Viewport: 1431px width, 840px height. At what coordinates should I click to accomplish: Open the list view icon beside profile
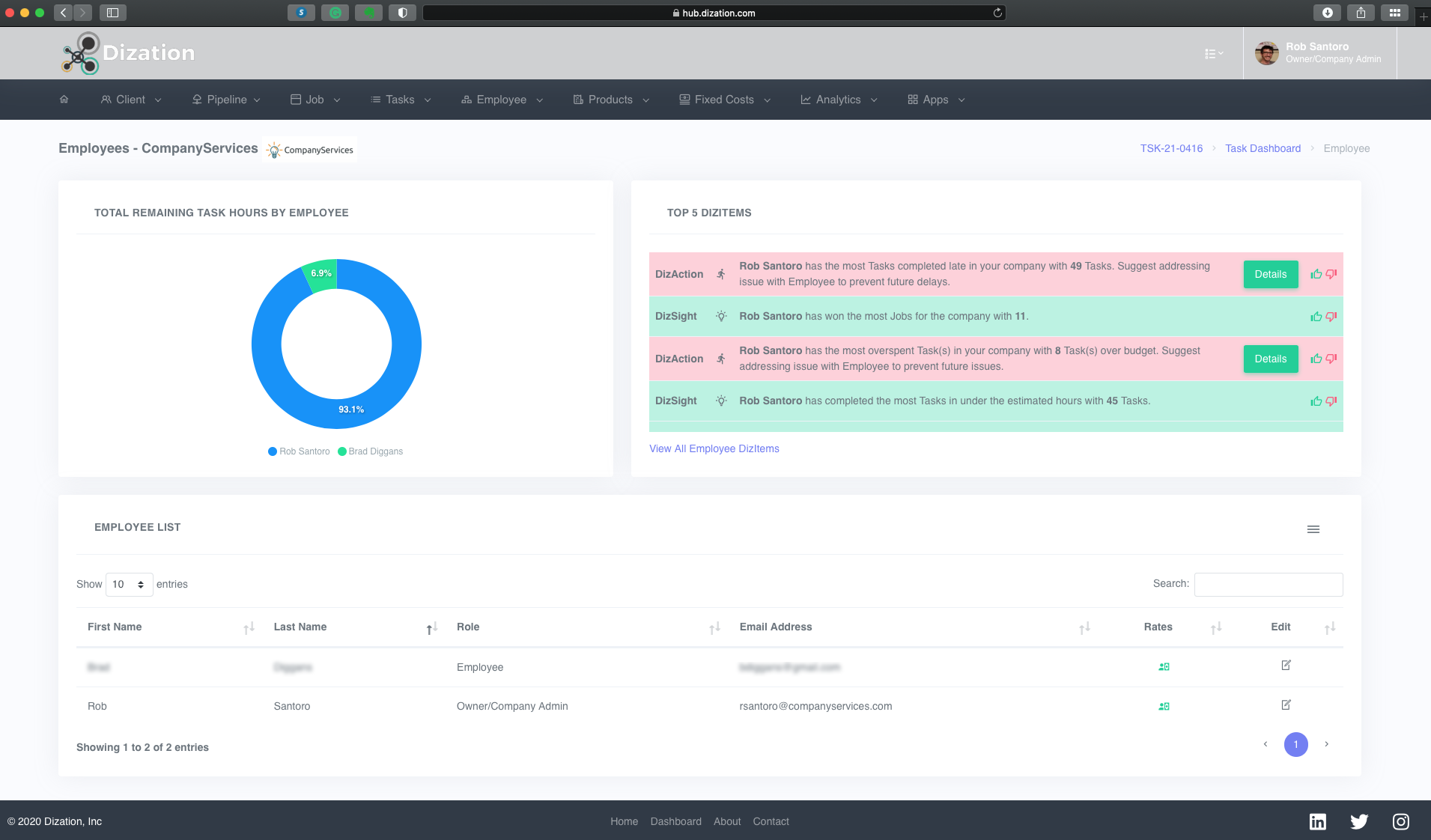1214,53
